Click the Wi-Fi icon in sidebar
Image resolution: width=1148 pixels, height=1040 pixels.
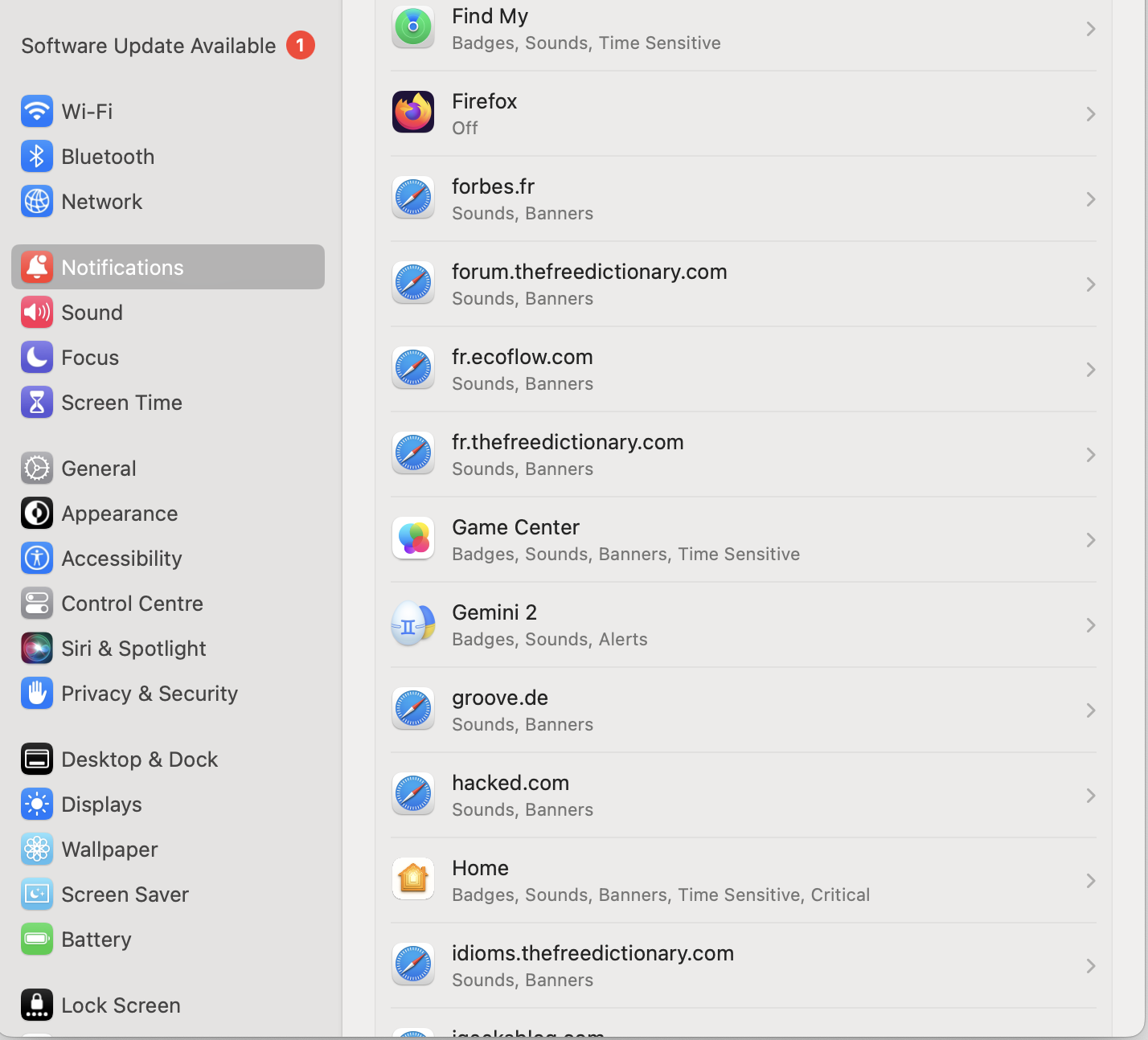[x=37, y=111]
